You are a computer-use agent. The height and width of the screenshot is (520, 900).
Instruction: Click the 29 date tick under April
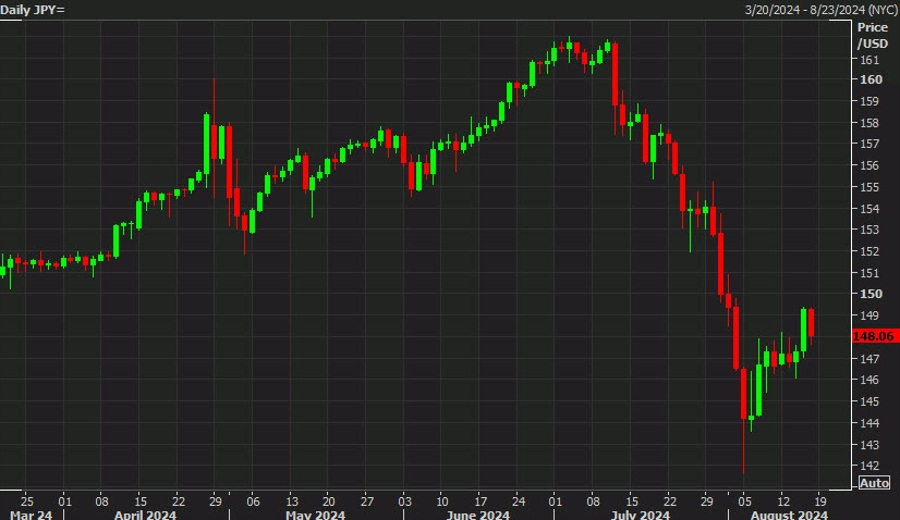click(x=215, y=502)
